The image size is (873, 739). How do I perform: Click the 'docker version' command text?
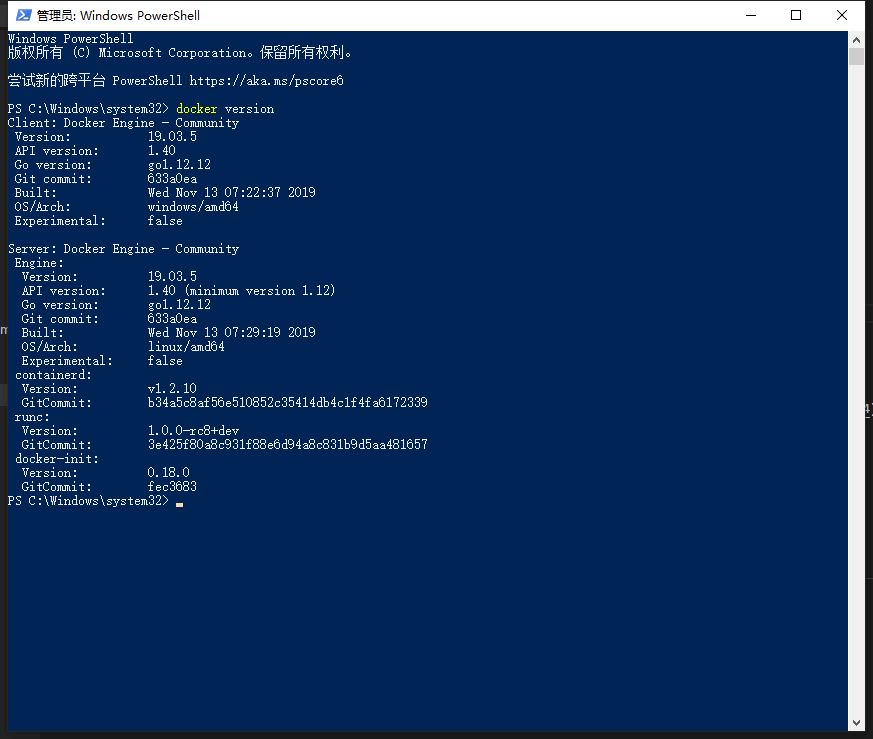(x=225, y=108)
